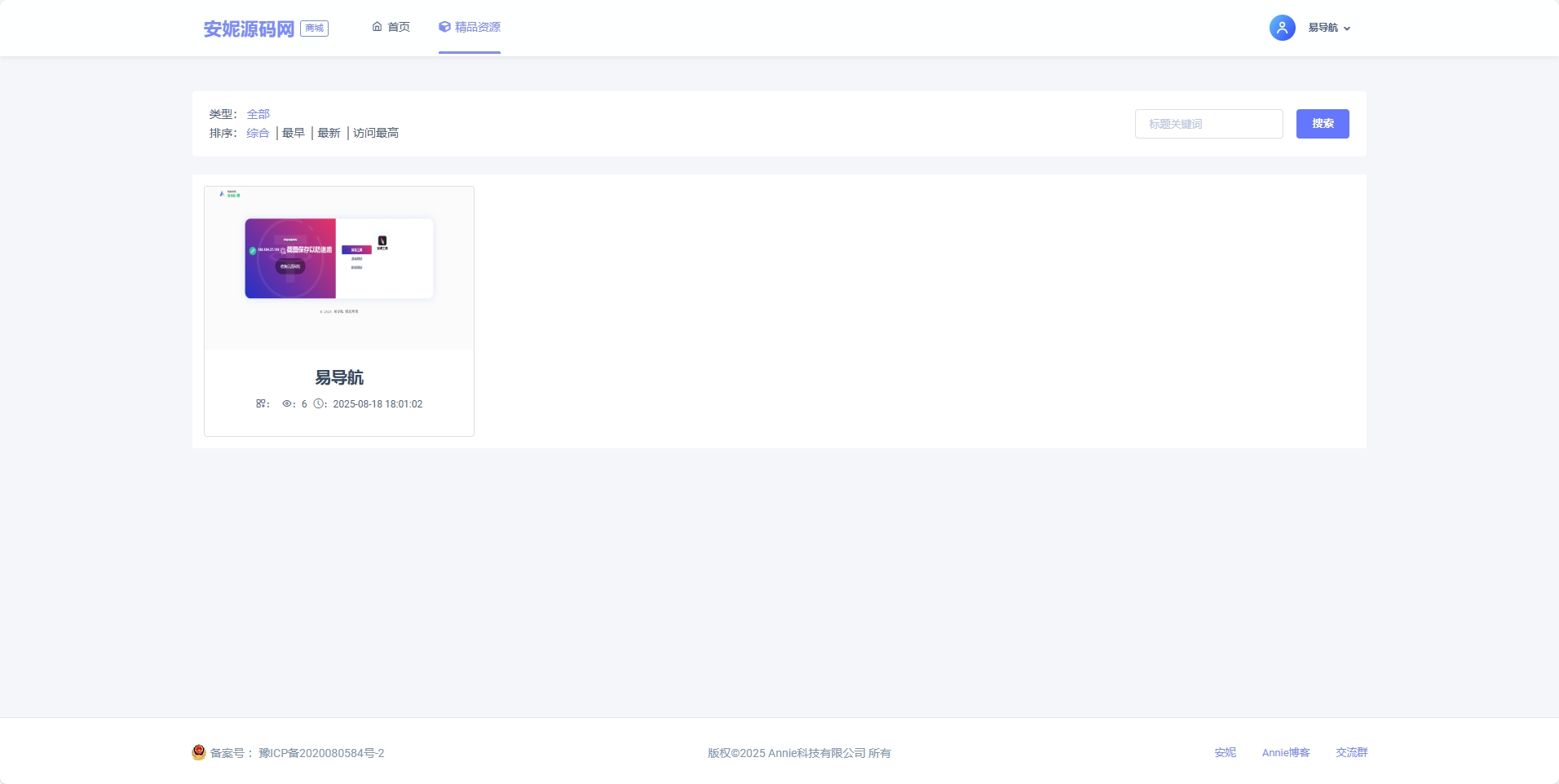
Task: Focus the 标题关键词 search field
Action: (x=1208, y=124)
